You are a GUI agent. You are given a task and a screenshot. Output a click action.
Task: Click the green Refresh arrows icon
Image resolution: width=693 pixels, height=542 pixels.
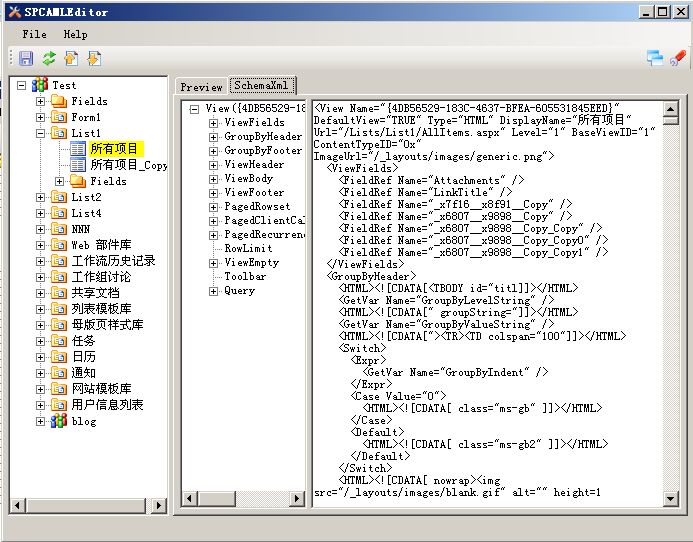pos(48,59)
